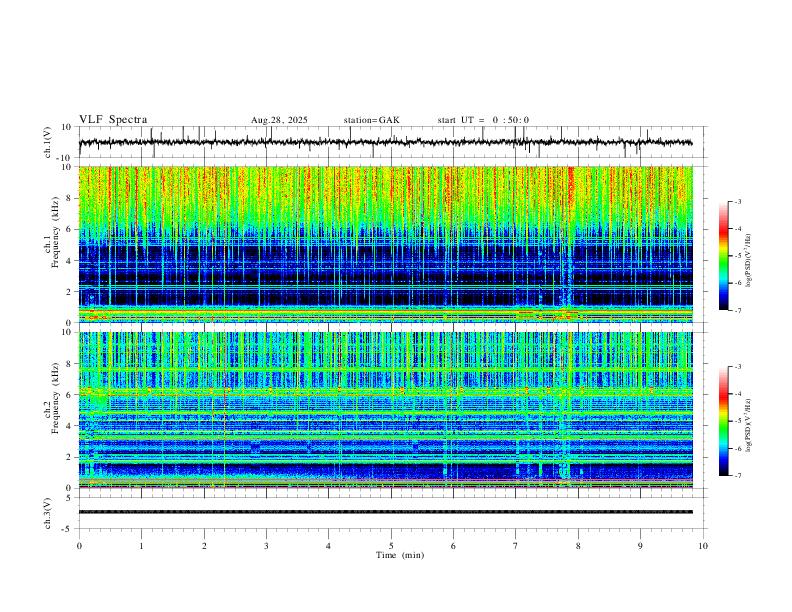Click the ch.2 colorbar '-7' label
792x612 pixels.
pyautogui.click(x=737, y=476)
